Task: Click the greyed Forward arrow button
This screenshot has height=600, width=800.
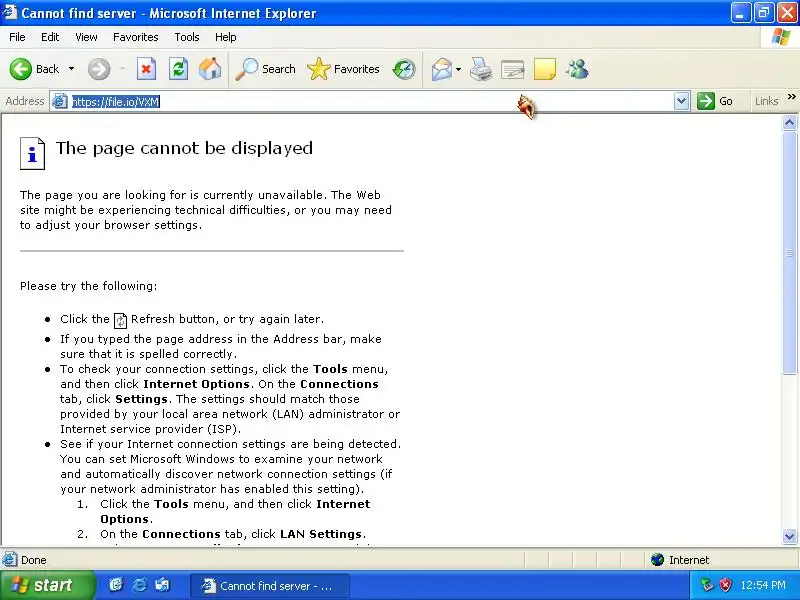Action: [99, 69]
